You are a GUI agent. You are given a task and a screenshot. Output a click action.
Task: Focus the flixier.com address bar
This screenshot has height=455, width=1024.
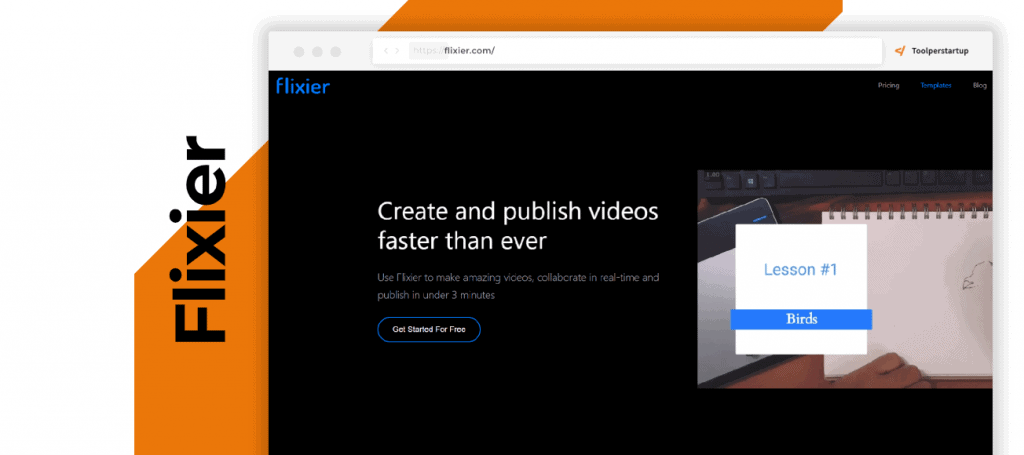point(627,51)
